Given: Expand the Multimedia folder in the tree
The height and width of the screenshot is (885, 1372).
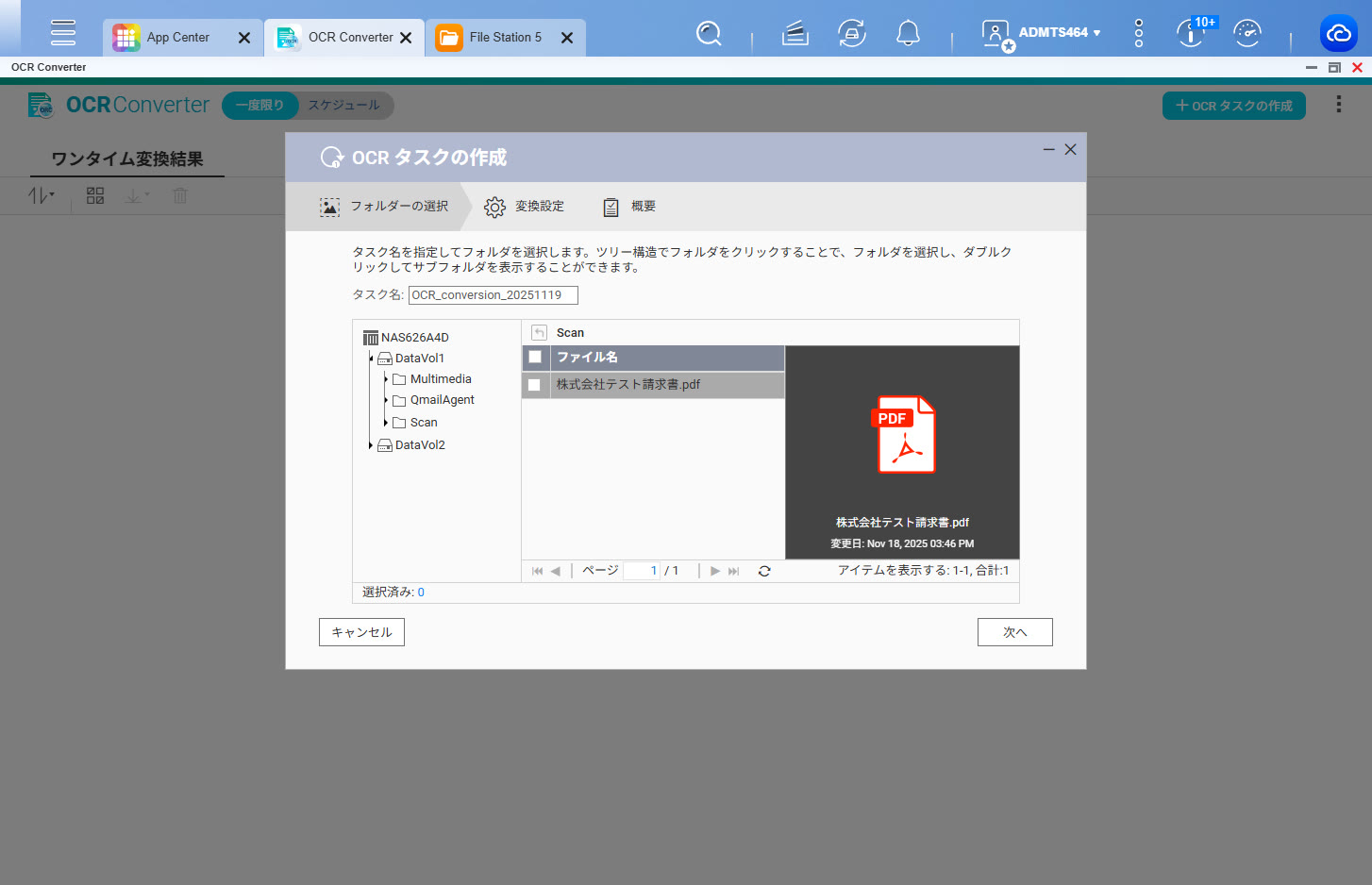Looking at the screenshot, I should click(386, 379).
